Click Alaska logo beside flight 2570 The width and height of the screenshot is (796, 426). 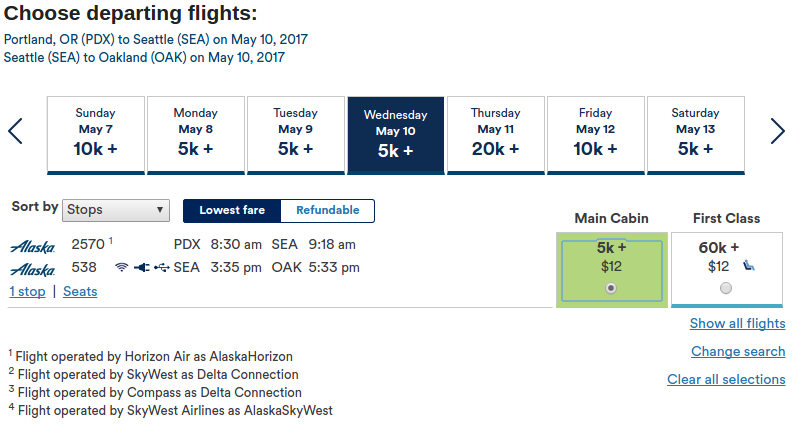click(32, 245)
